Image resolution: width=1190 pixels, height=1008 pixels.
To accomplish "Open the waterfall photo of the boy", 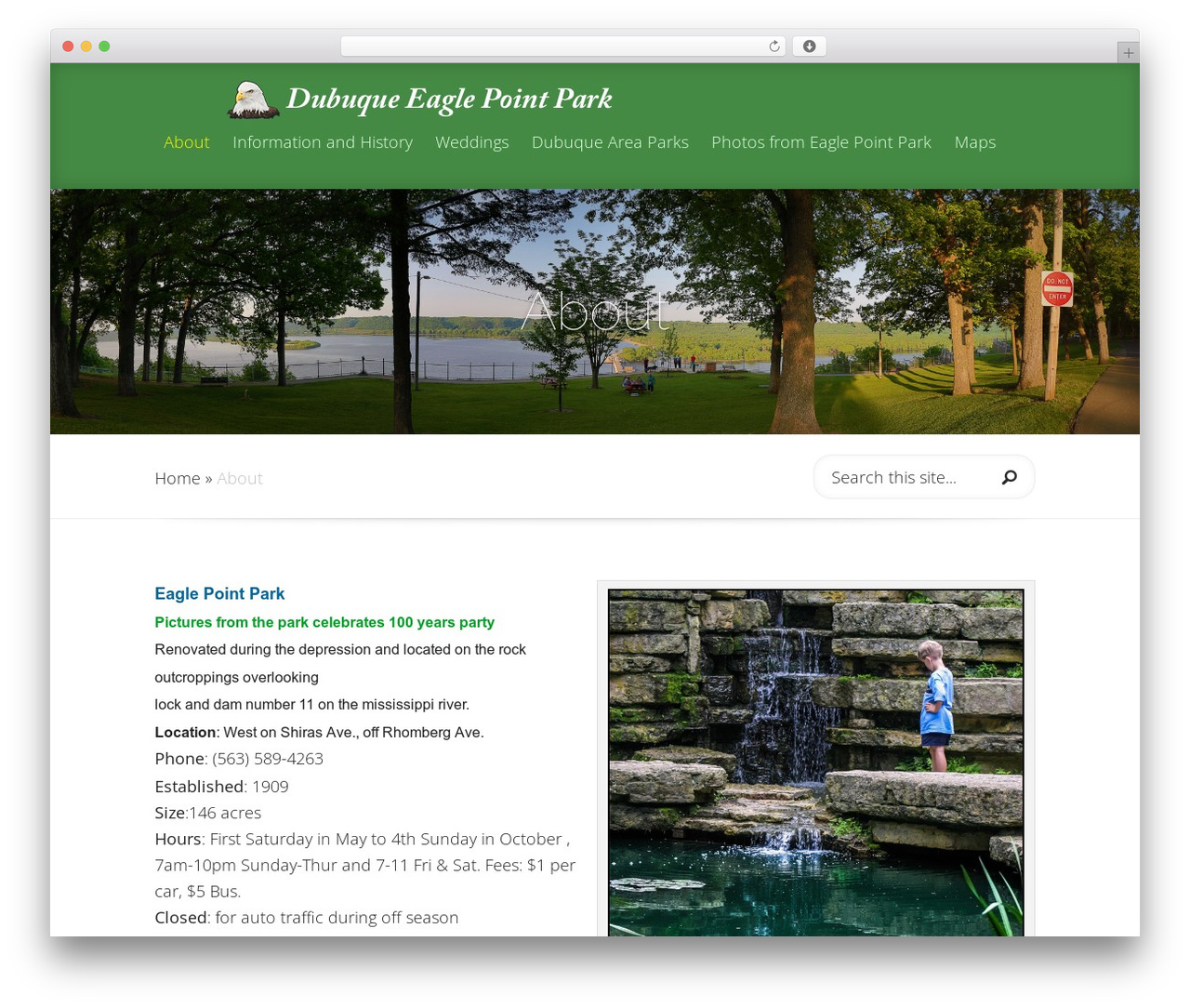I will [816, 763].
